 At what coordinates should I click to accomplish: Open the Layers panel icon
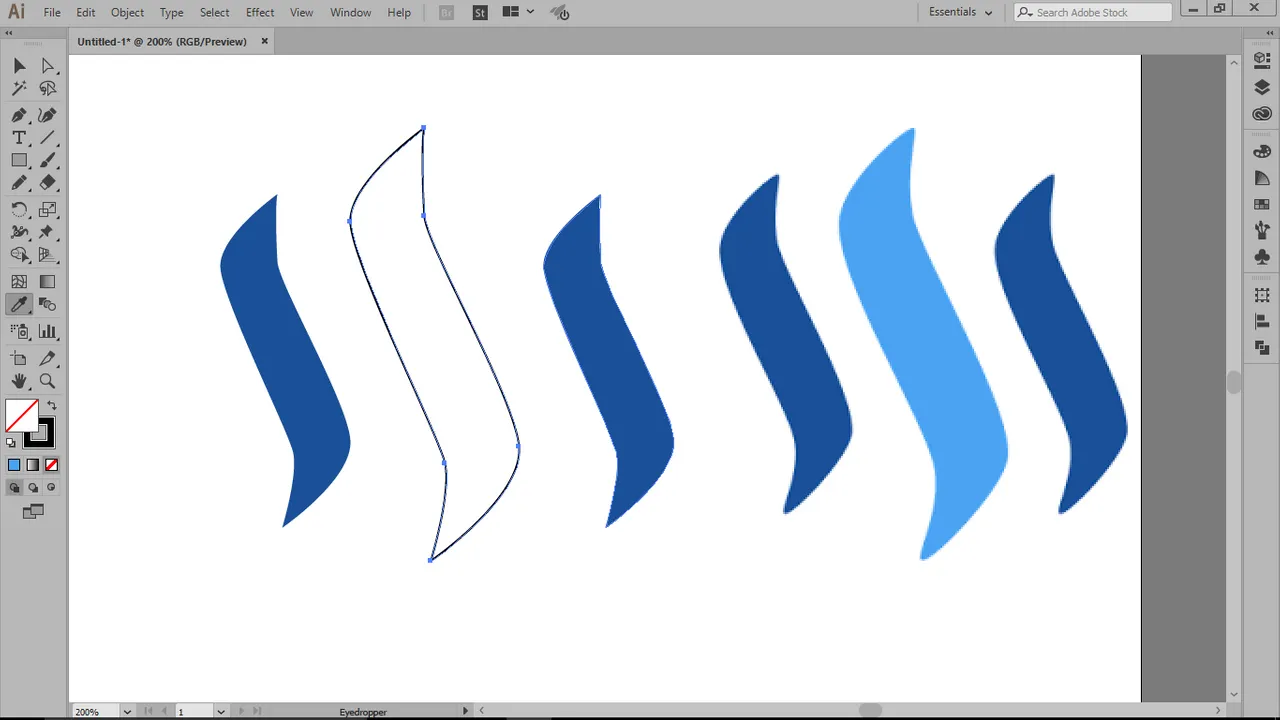click(x=1262, y=87)
